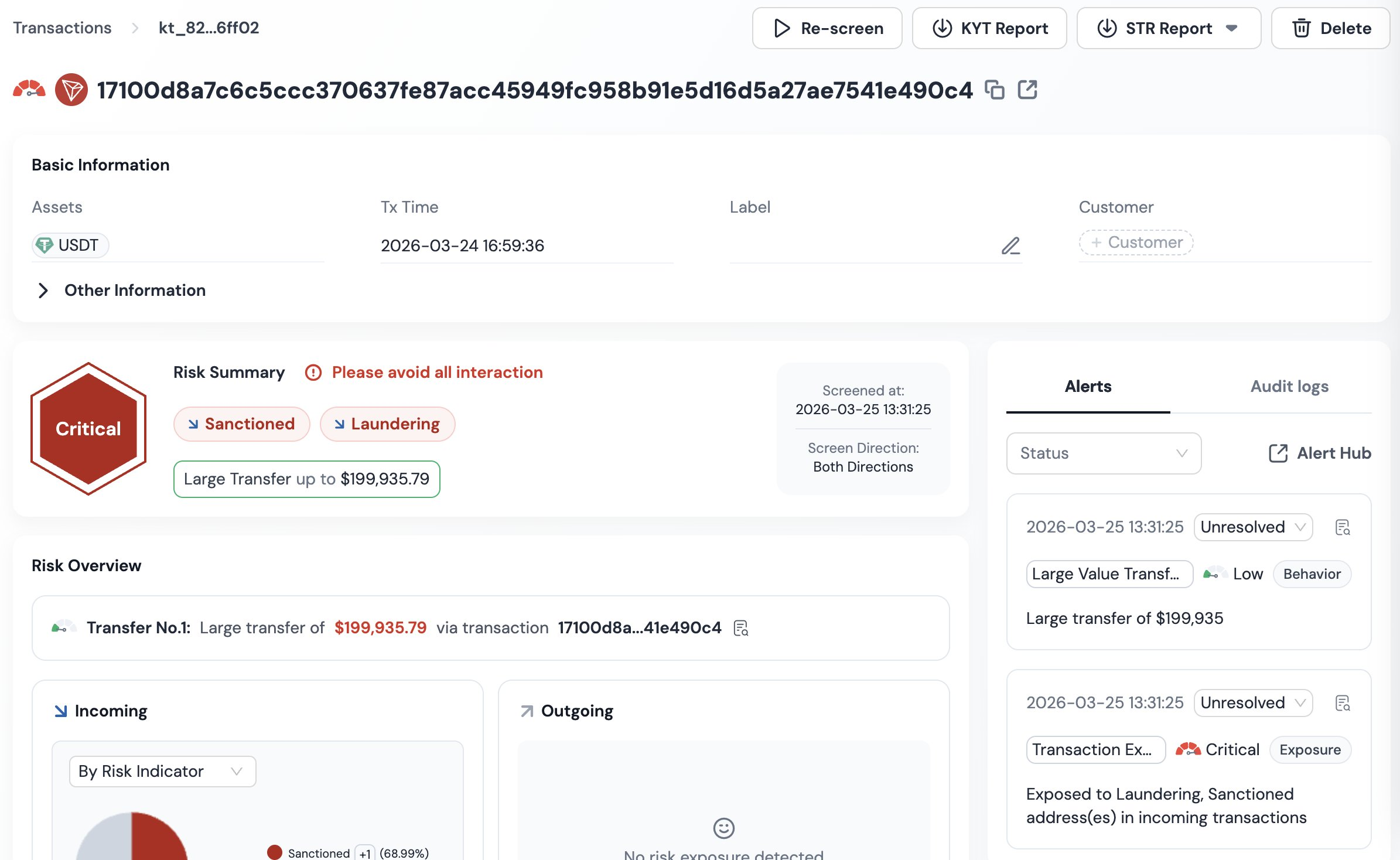Open Alert Hub link
Image resolution: width=1400 pixels, height=860 pixels.
coord(1320,453)
